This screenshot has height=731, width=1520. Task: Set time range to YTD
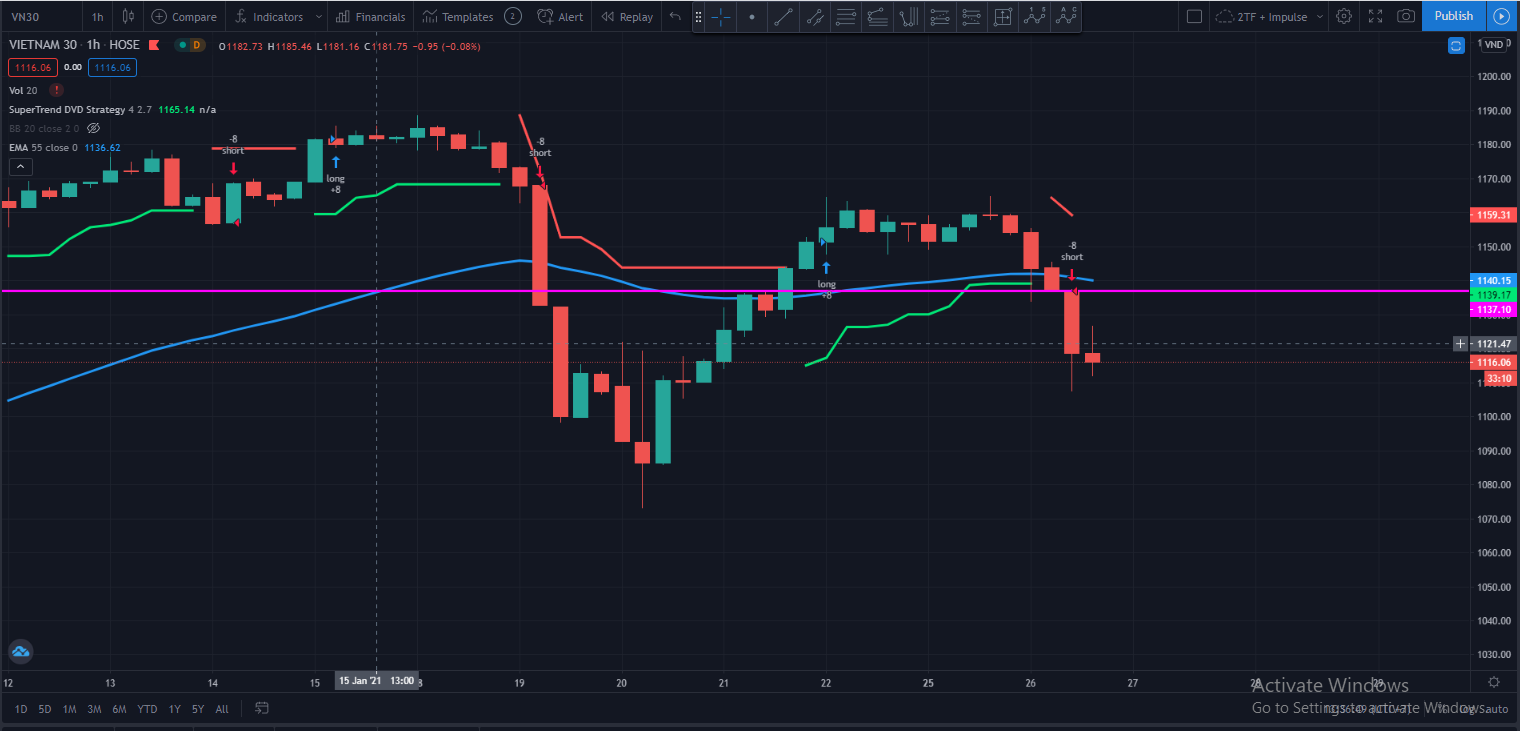(x=147, y=709)
